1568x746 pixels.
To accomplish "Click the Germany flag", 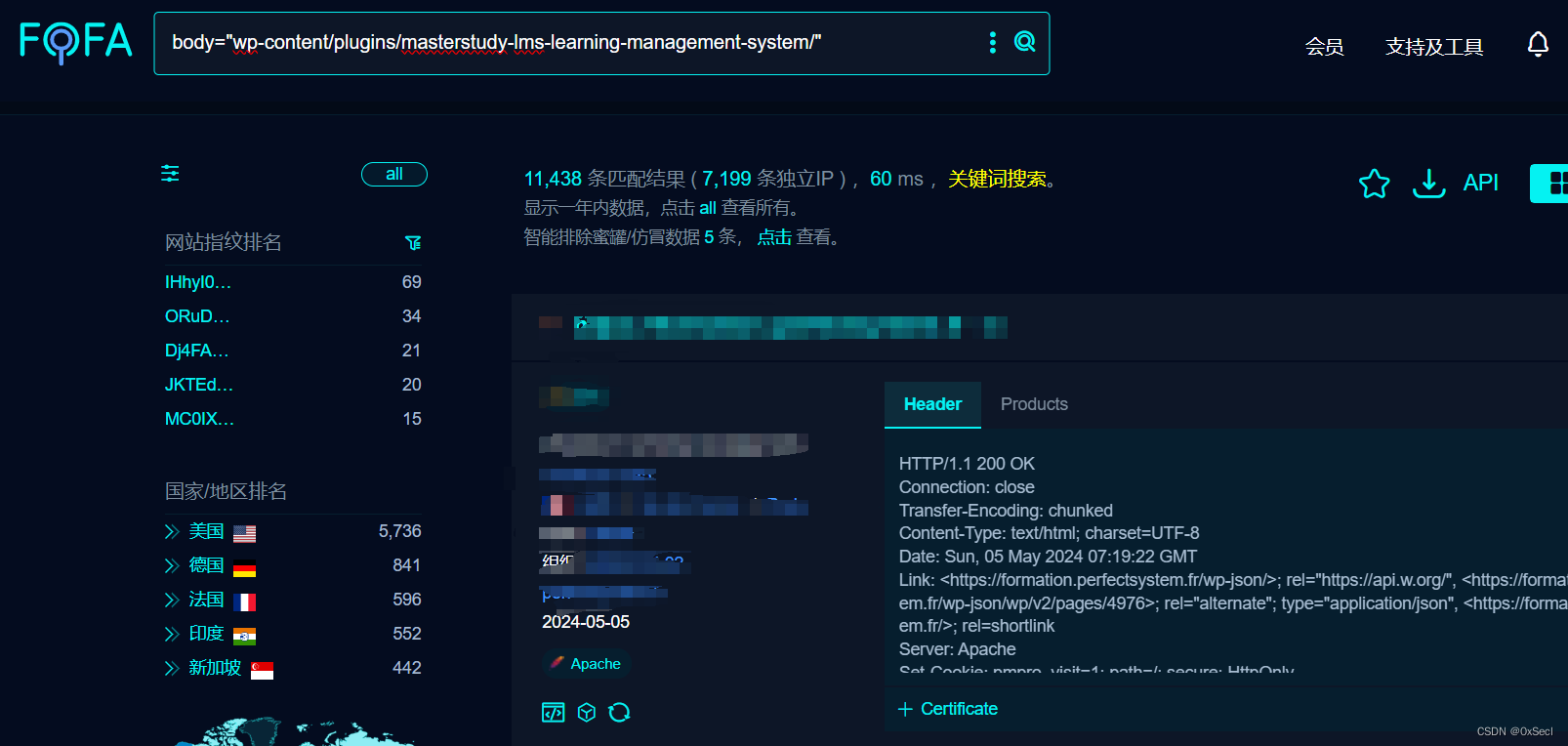I will pyautogui.click(x=245, y=568).
